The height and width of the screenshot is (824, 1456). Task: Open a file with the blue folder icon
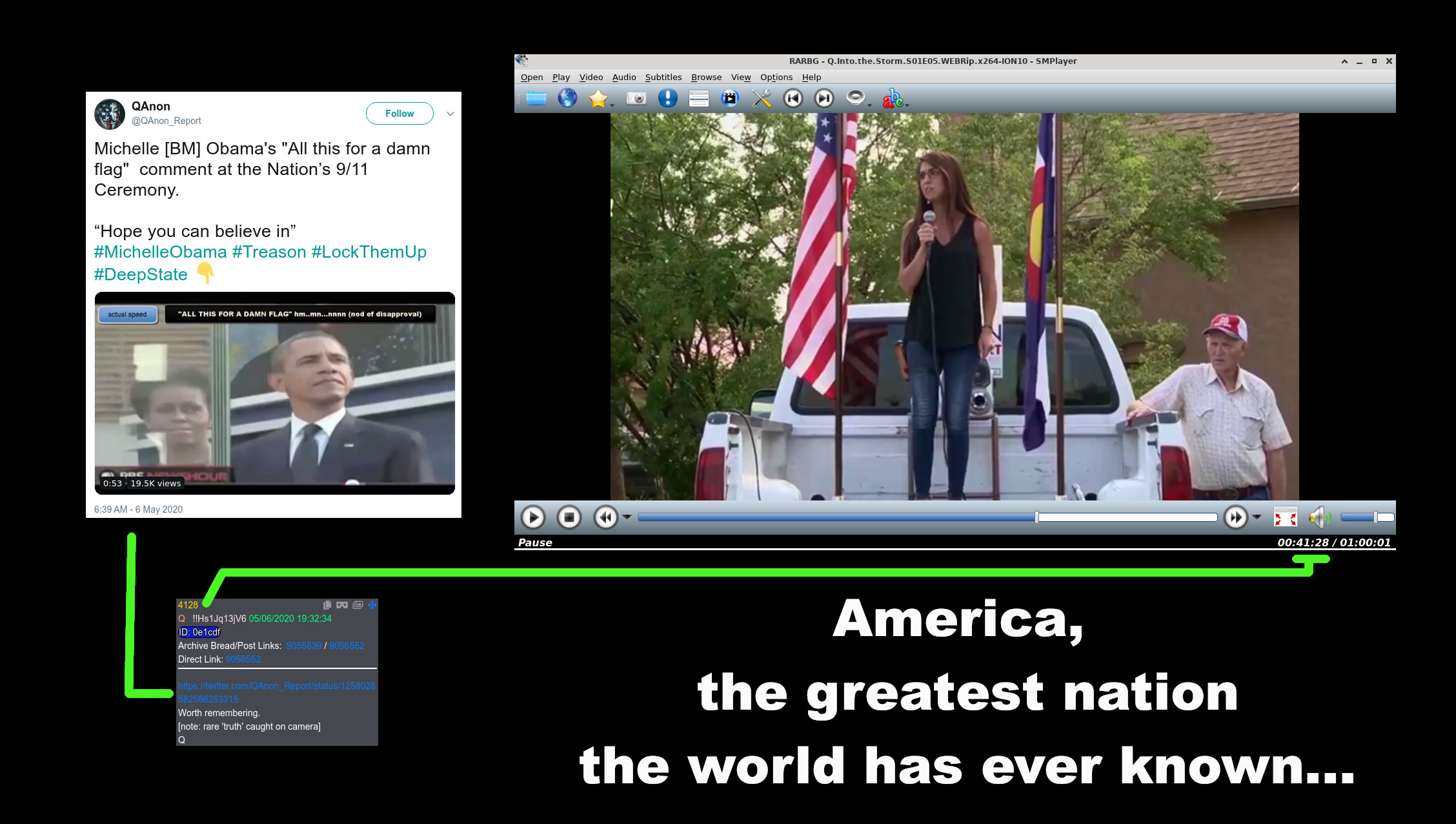[x=536, y=98]
